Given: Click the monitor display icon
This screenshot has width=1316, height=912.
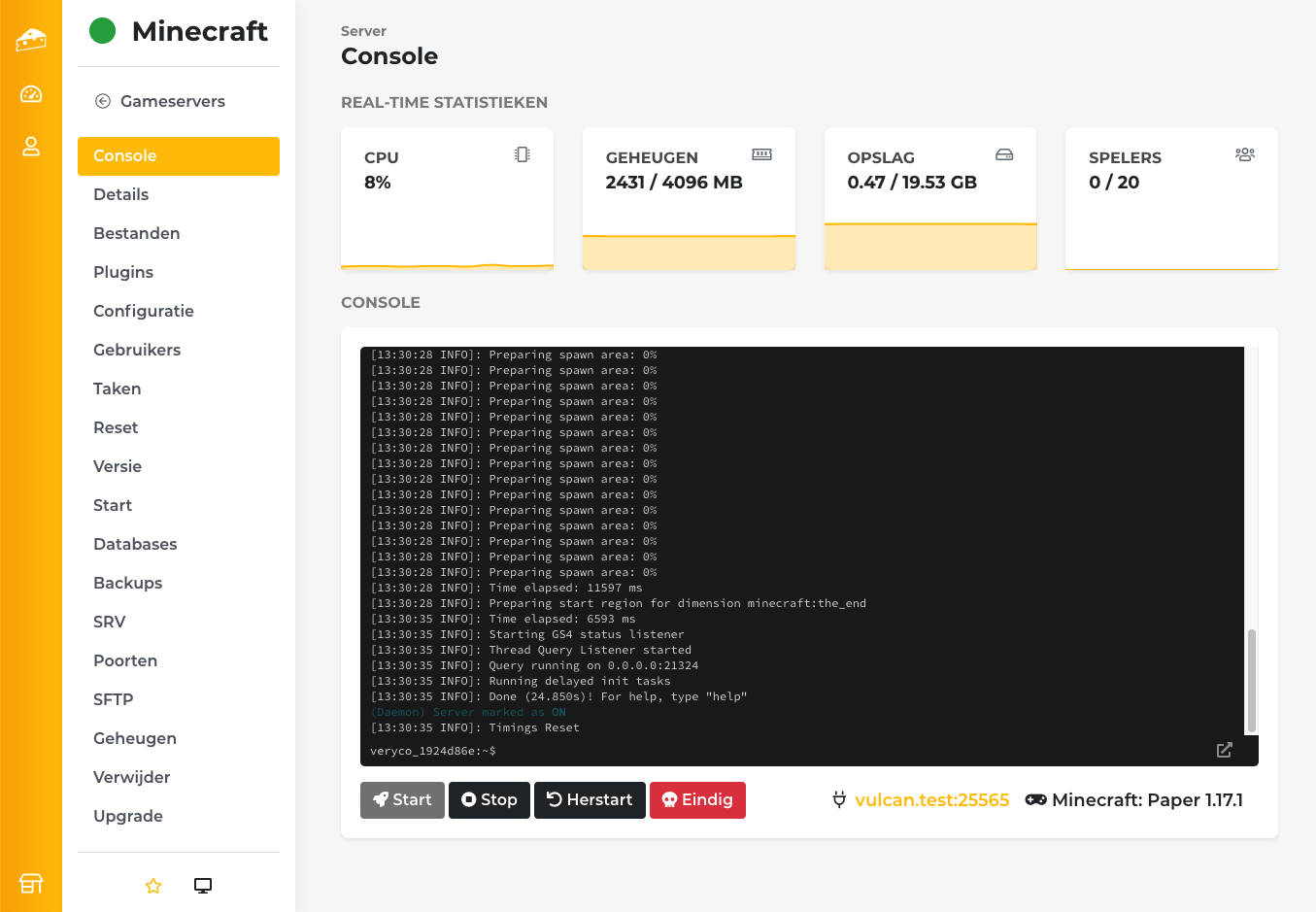Looking at the screenshot, I should [203, 886].
